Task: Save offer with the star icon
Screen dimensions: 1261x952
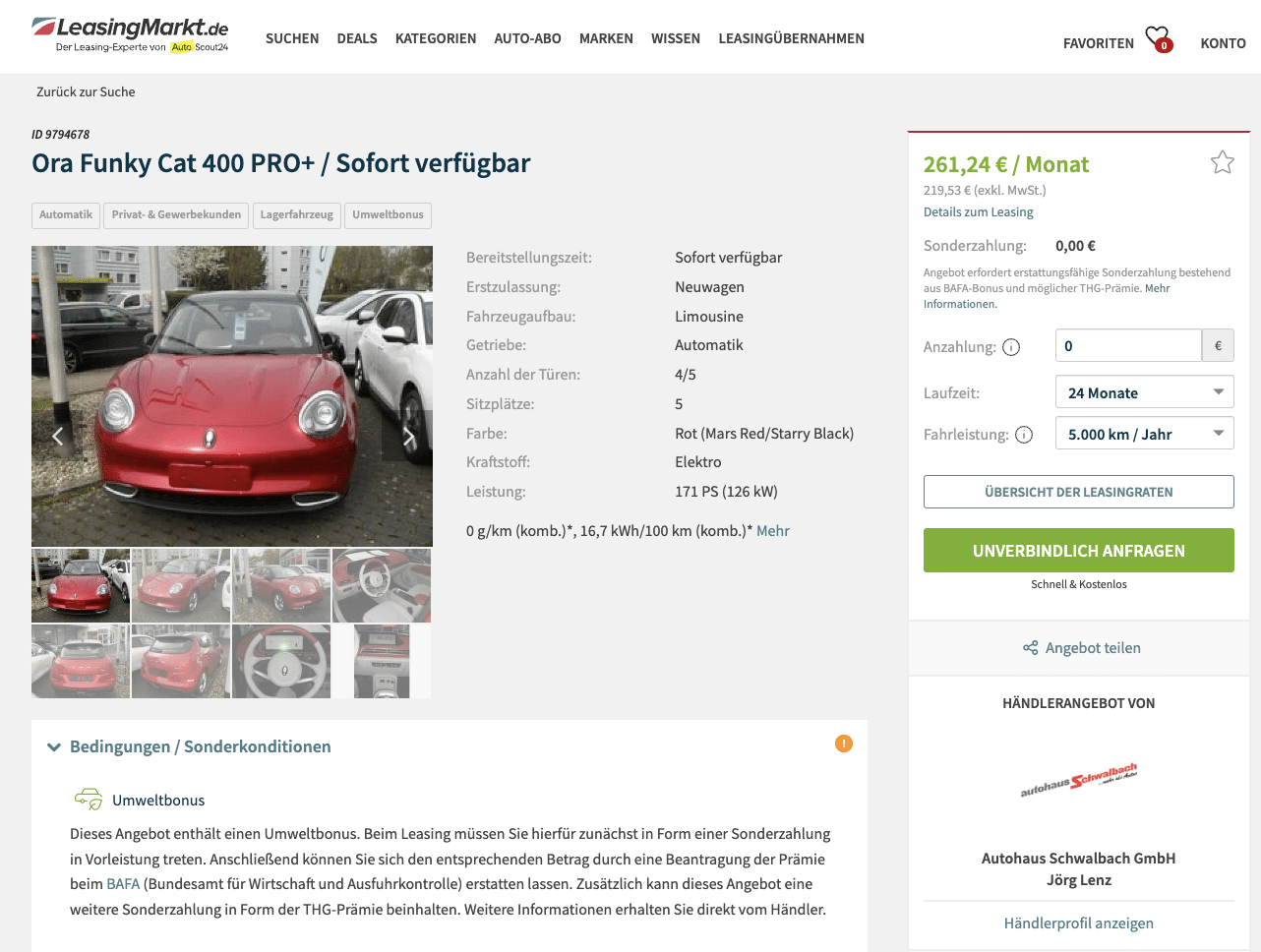Action: tap(1222, 162)
